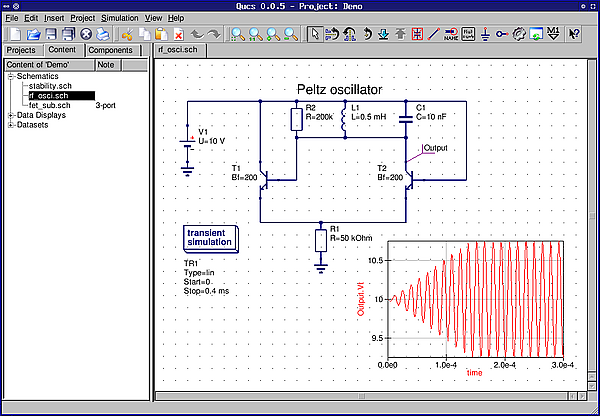The height and width of the screenshot is (416, 600).
Task: Click the Simulate gear icon
Action: coord(520,34)
